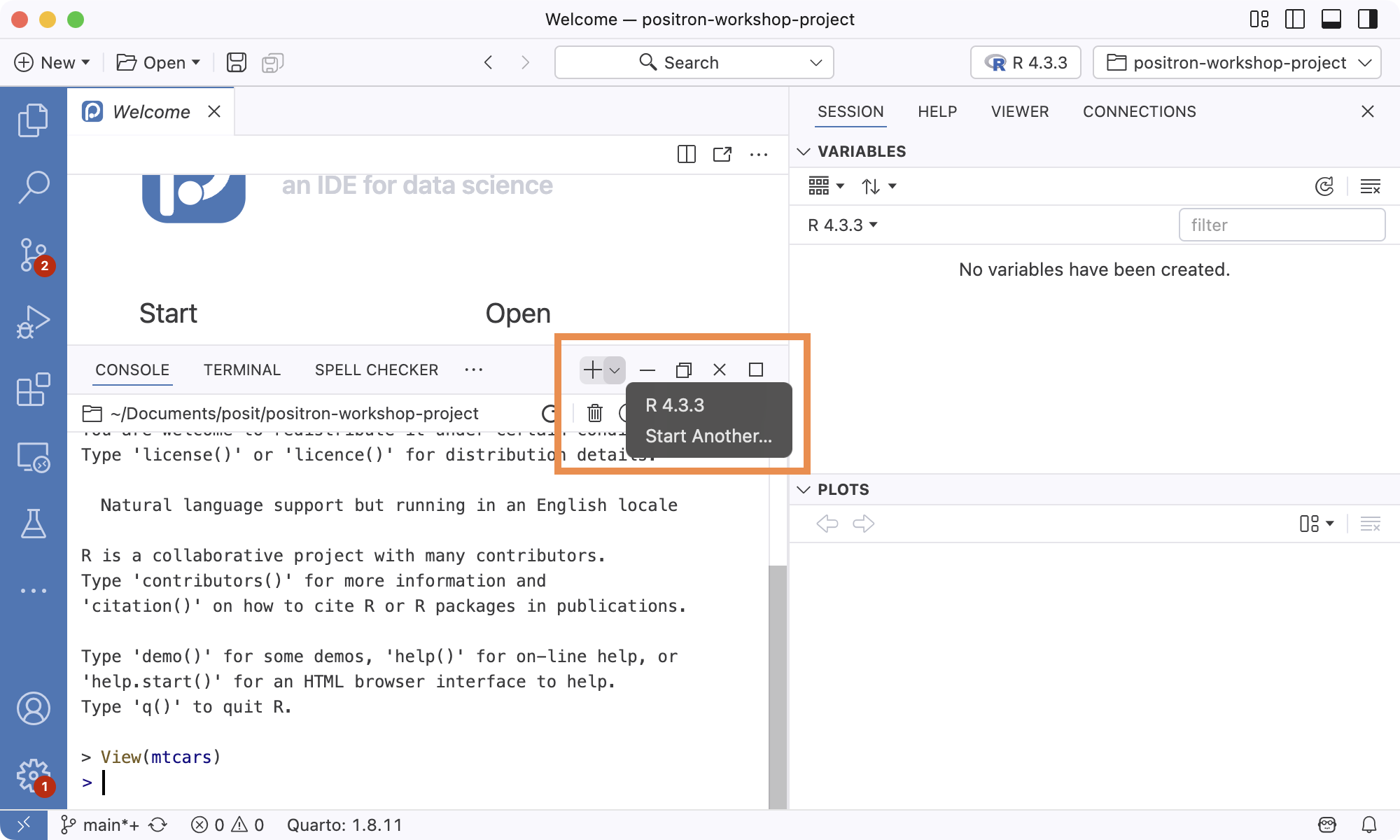Screen dimensions: 1400x840
Task: Open positron-workshop-project folder dropdown
Action: pyautogui.click(x=1237, y=62)
